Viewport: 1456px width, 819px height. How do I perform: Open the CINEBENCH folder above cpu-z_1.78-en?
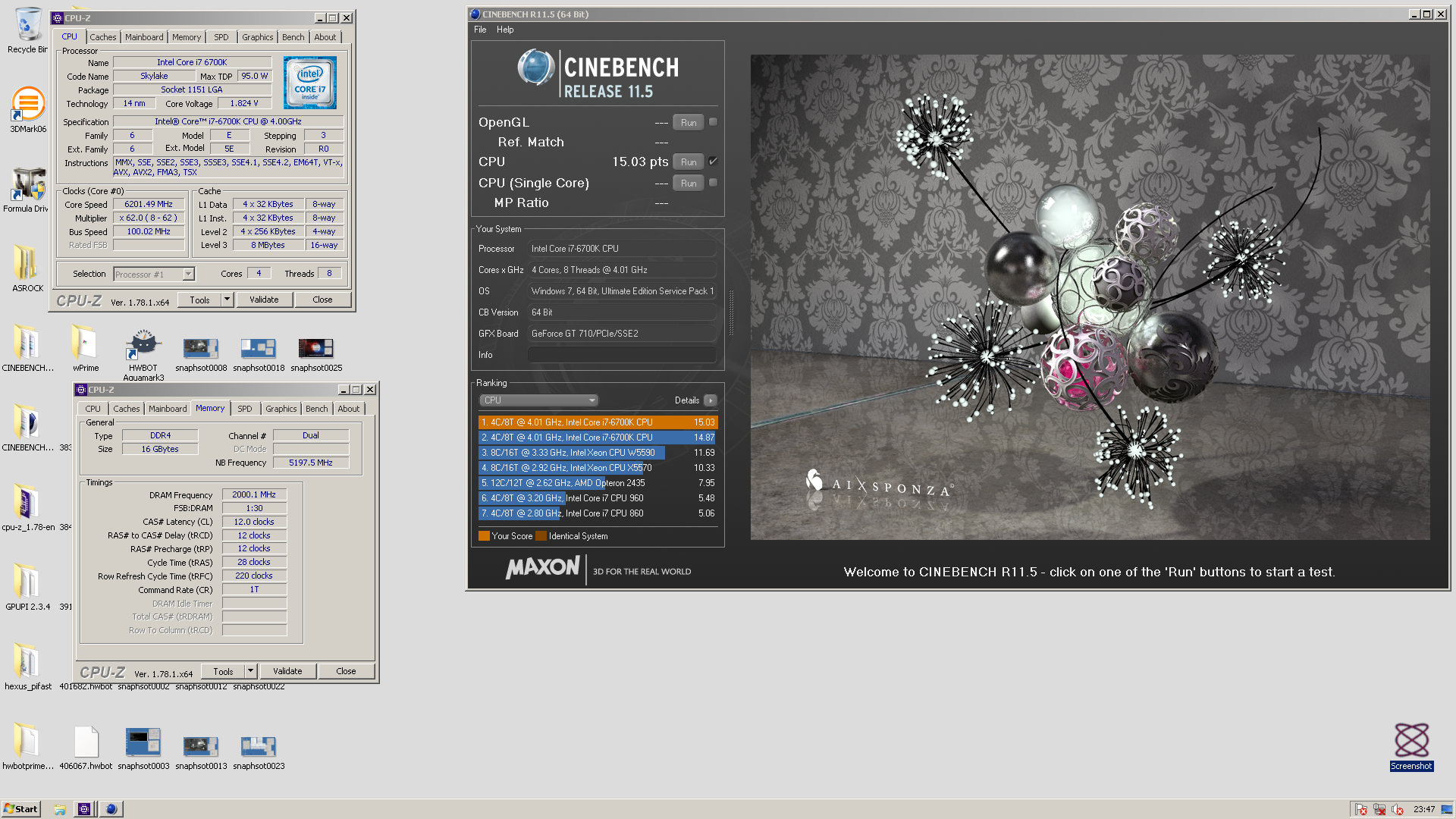tap(25, 422)
